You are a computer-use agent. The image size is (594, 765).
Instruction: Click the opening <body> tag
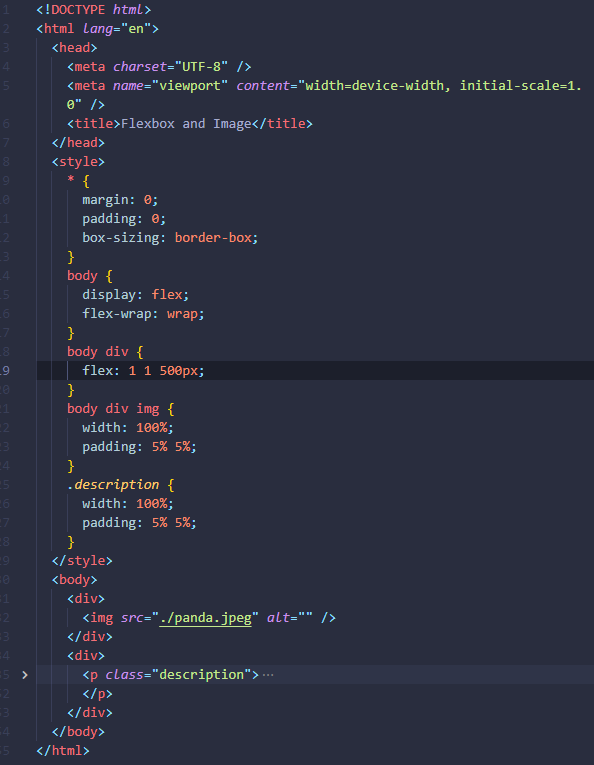click(75, 580)
